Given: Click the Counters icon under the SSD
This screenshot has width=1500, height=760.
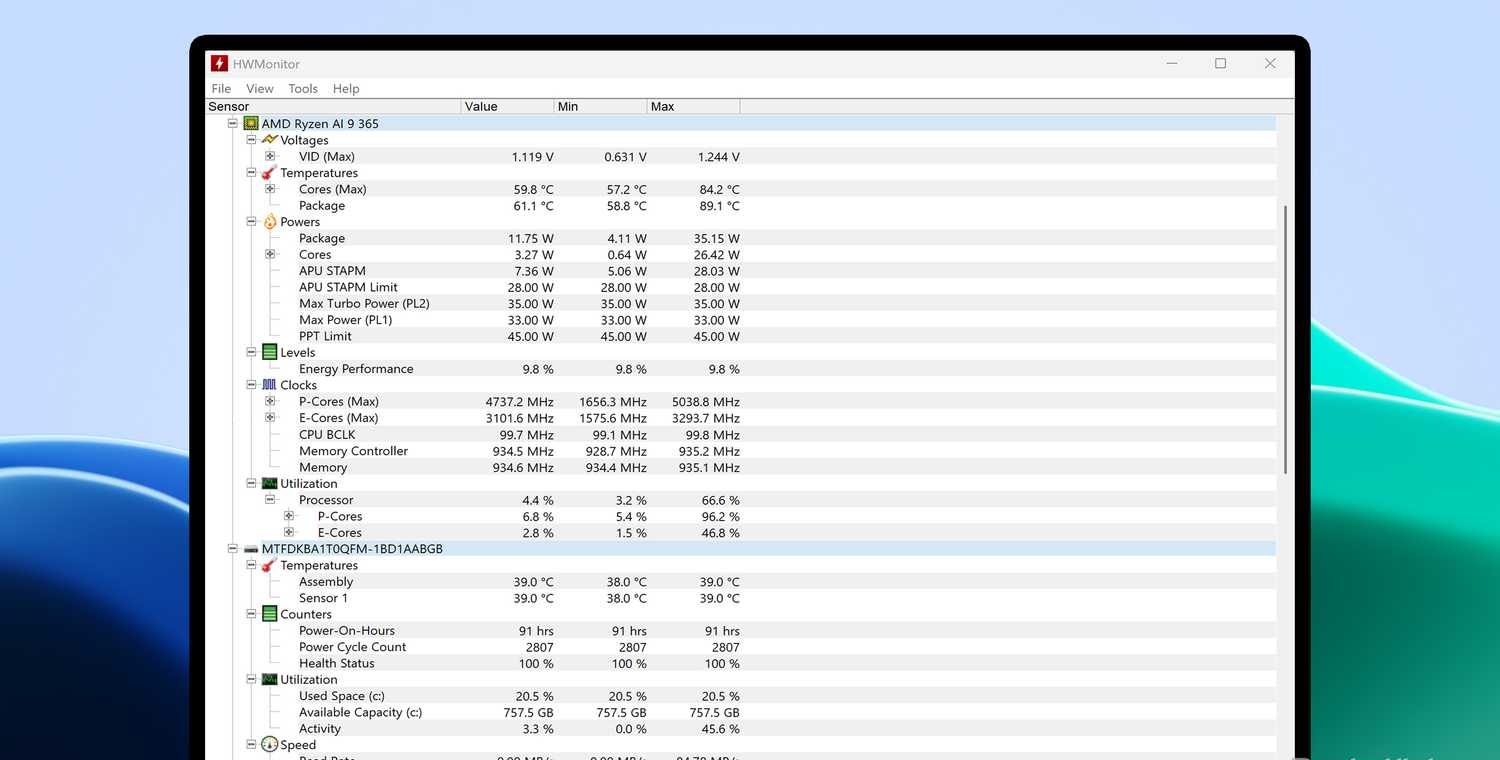Looking at the screenshot, I should (269, 614).
